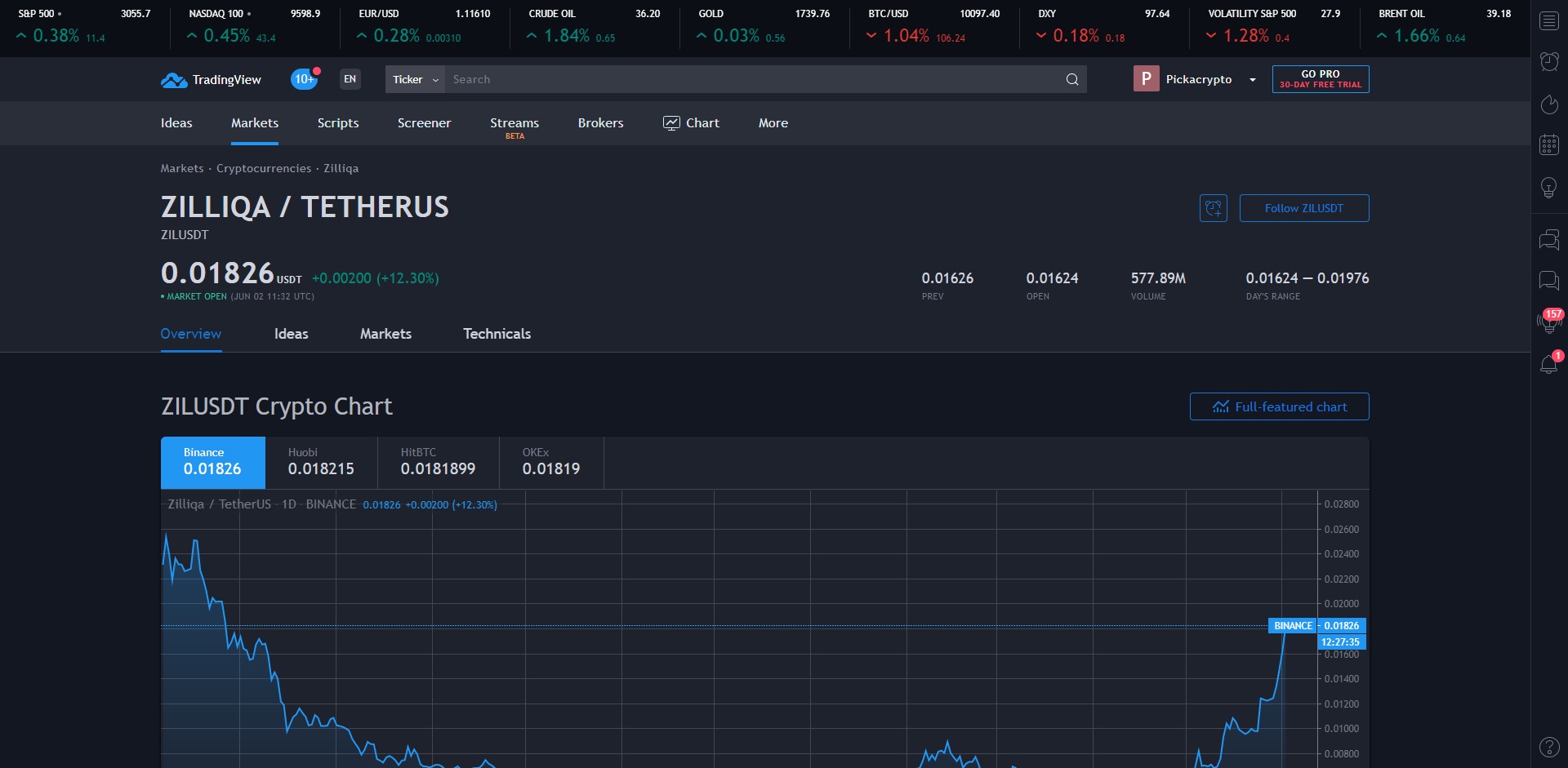Select the Binance exchange tab
The image size is (1568, 768).
213,463
